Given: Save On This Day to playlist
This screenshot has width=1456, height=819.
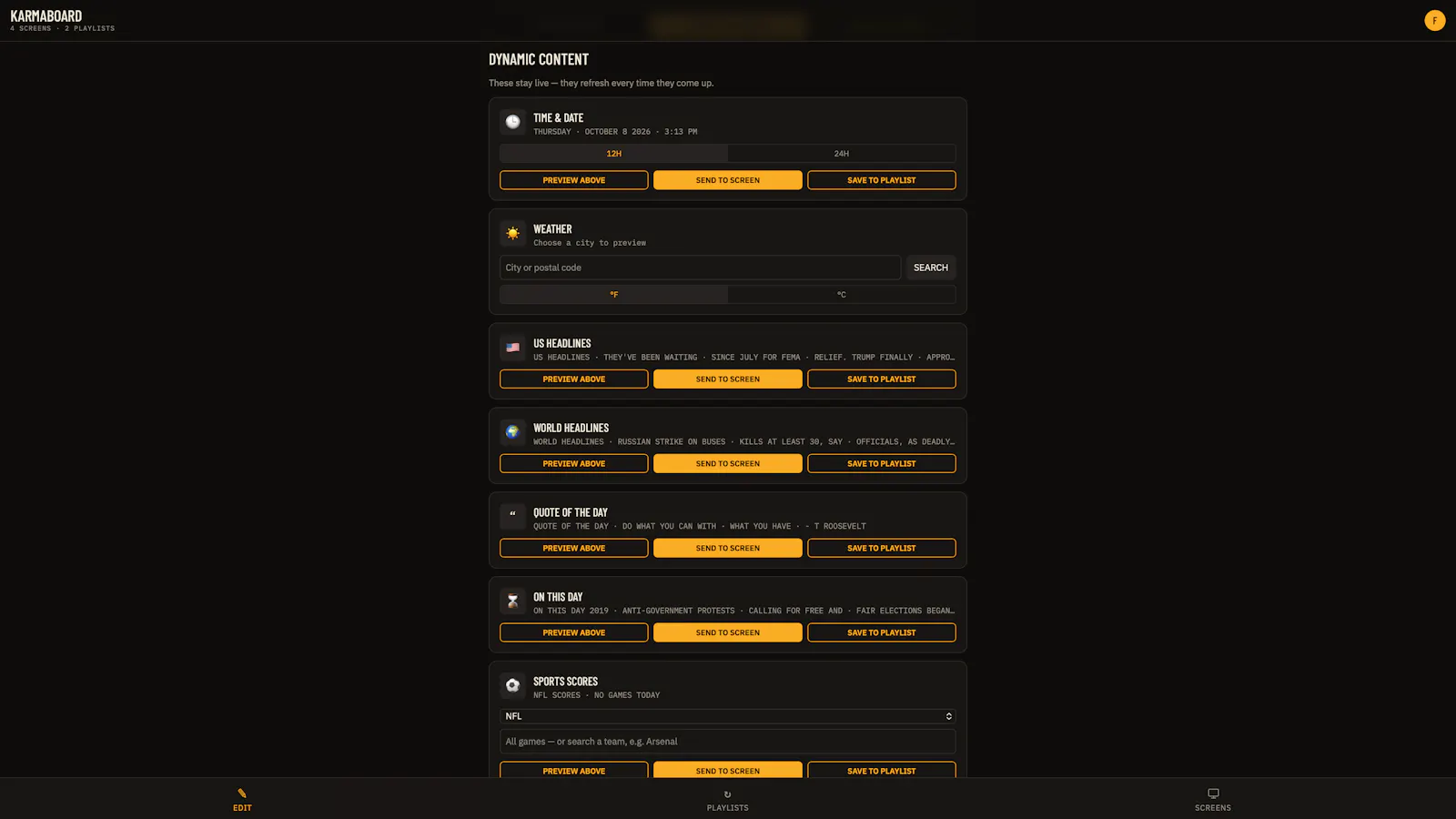Looking at the screenshot, I should point(882,633).
